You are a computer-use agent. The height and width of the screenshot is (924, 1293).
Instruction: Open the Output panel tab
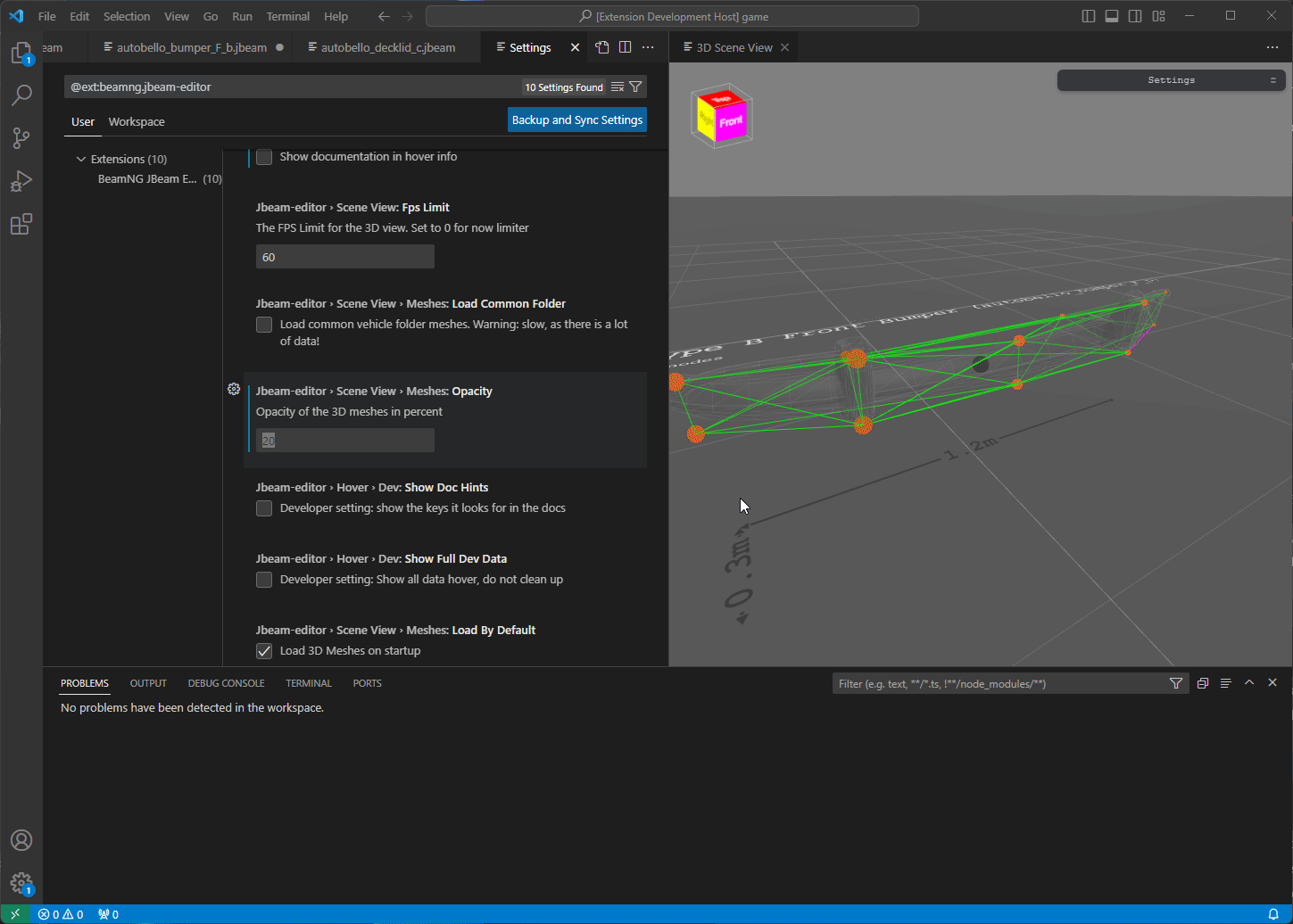(x=148, y=683)
